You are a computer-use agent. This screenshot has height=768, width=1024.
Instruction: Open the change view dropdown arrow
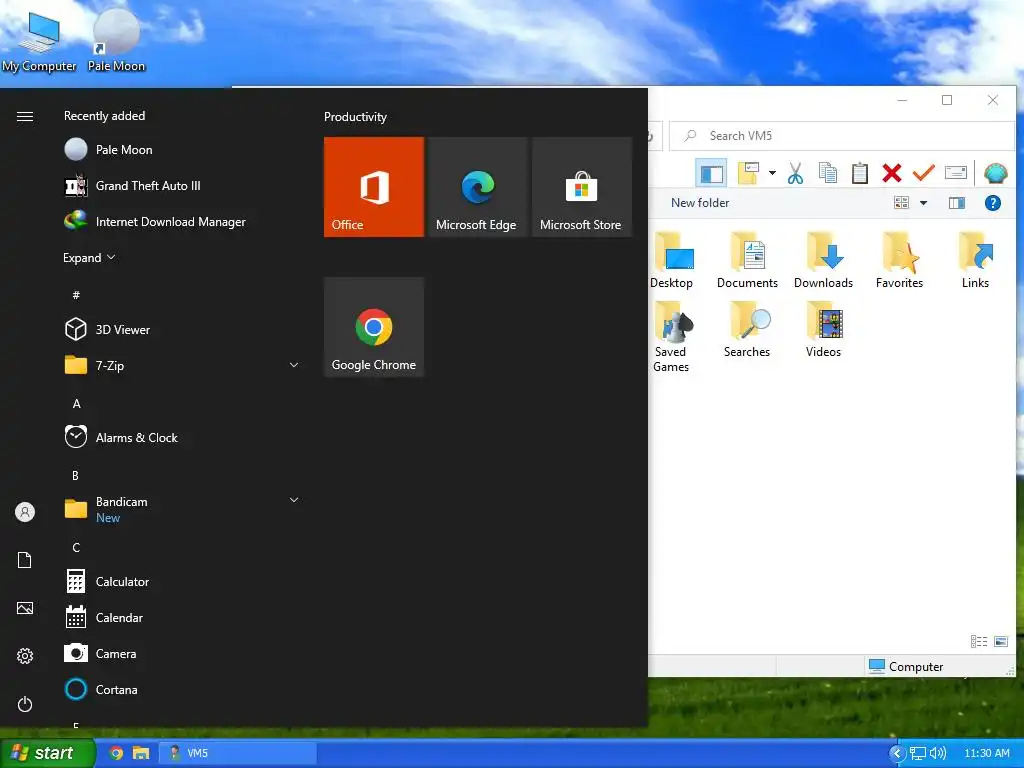923,203
